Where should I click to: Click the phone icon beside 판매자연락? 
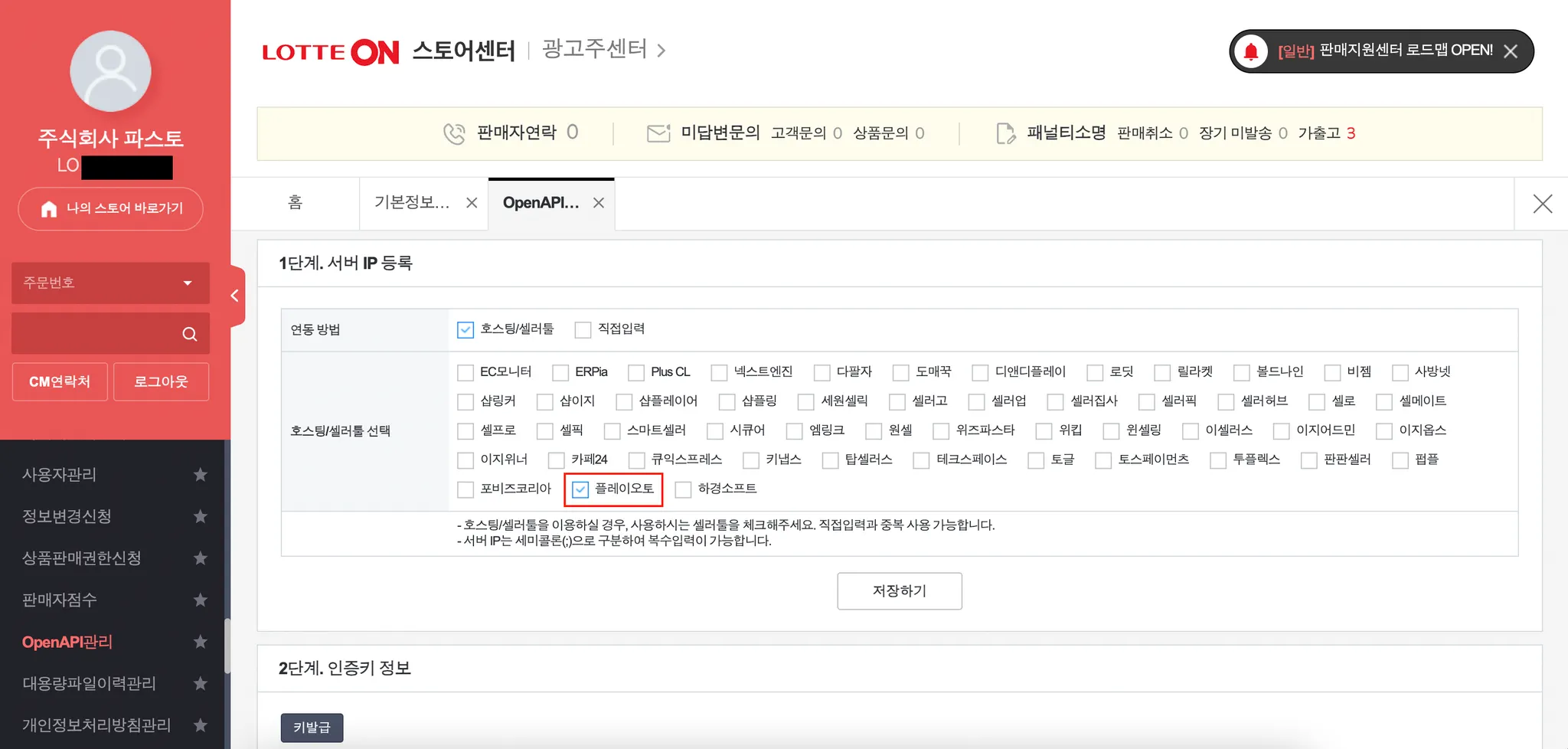(x=454, y=133)
